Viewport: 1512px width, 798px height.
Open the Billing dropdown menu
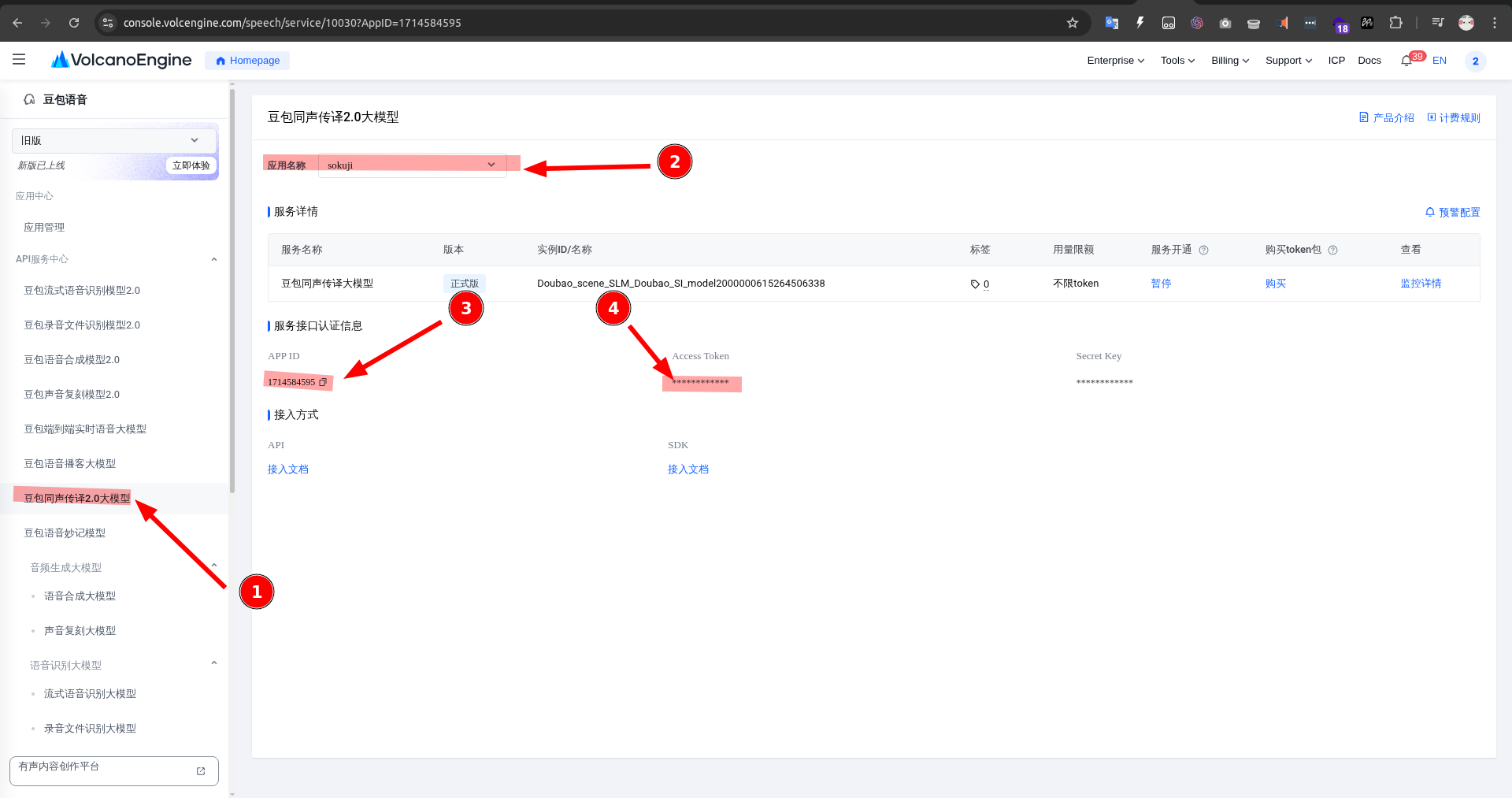pos(1230,61)
